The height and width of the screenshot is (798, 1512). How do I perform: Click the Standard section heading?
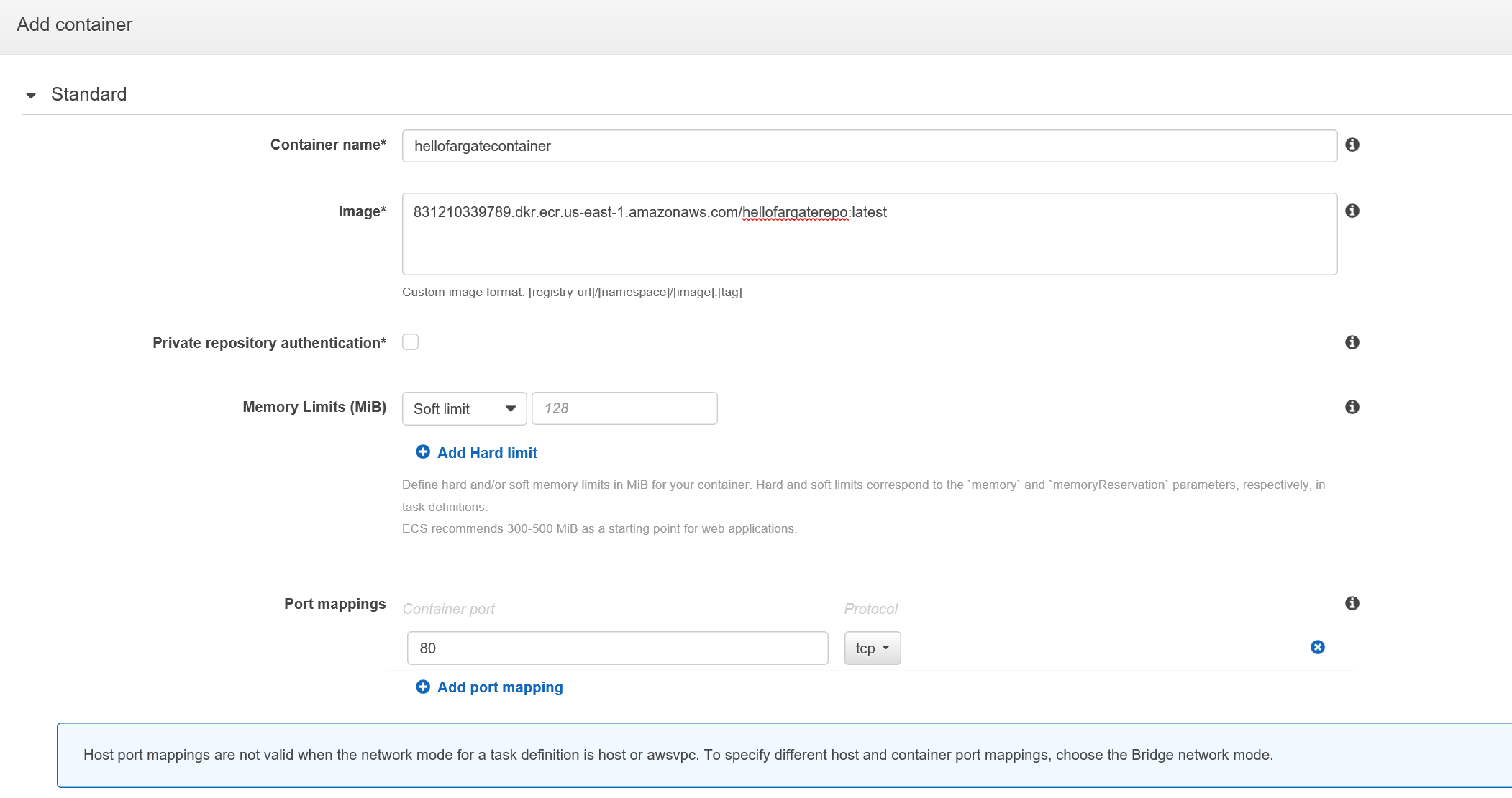tap(89, 94)
